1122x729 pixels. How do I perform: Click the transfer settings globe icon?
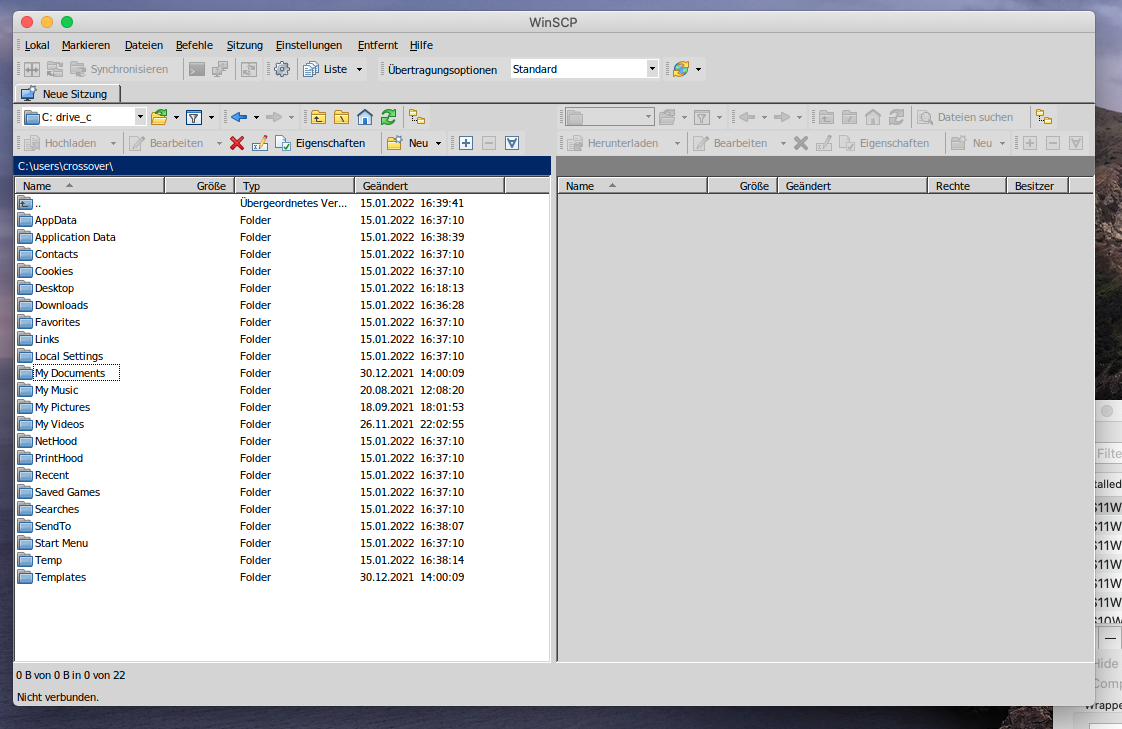(x=680, y=69)
